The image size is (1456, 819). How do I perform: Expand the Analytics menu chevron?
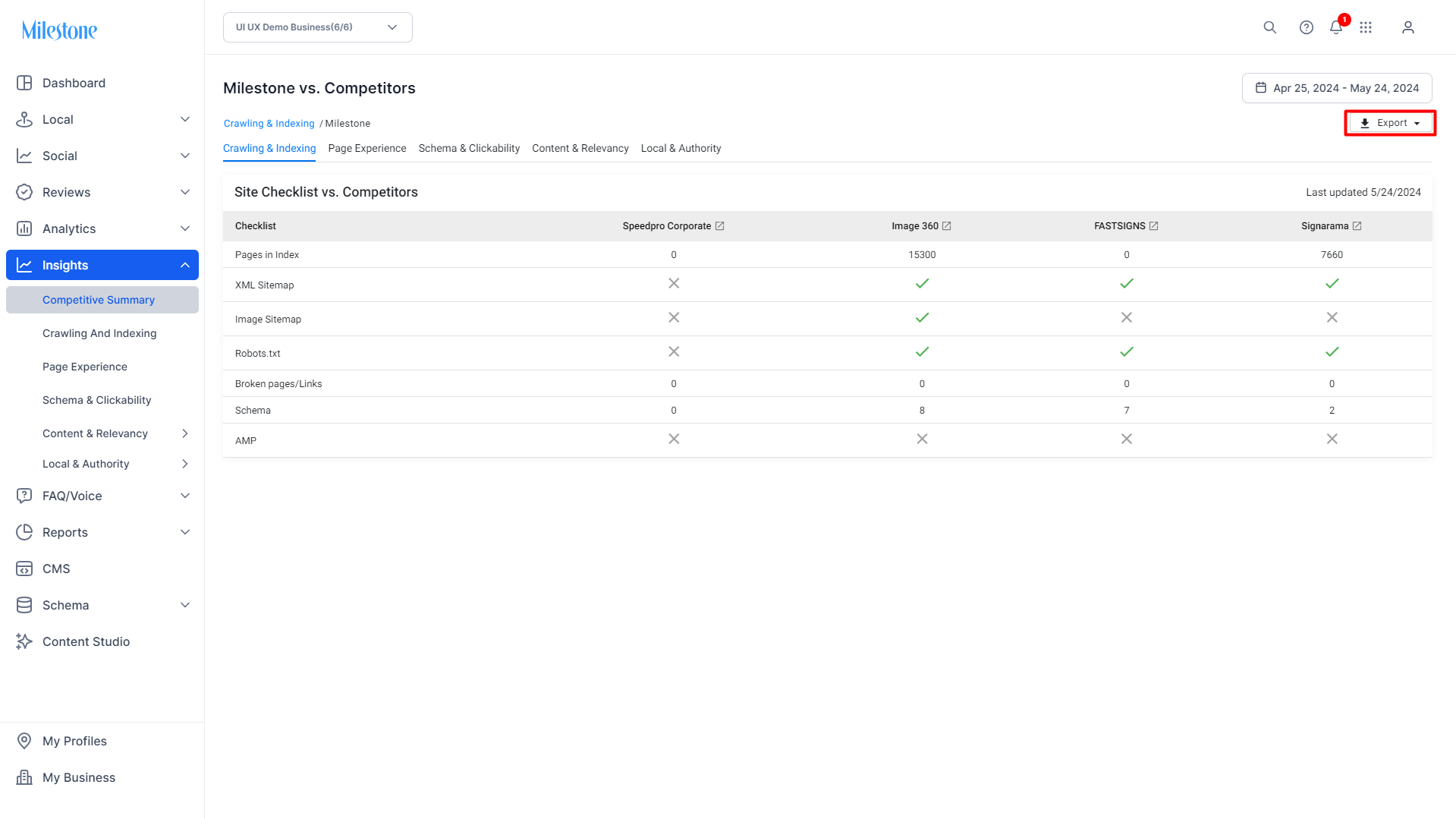tap(185, 228)
